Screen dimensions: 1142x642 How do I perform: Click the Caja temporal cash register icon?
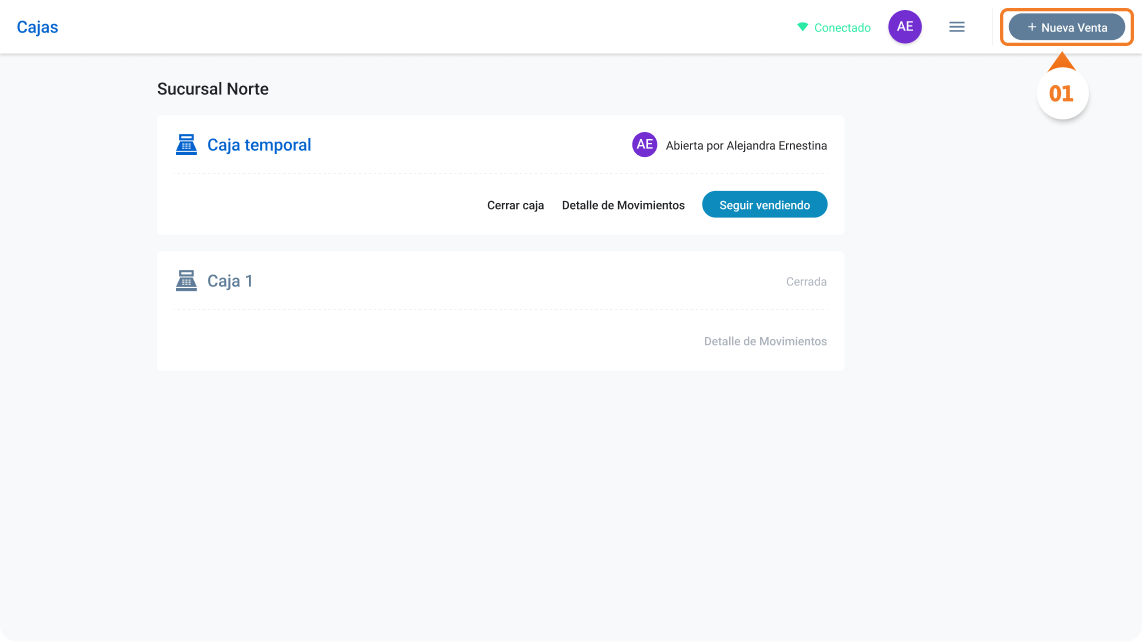click(x=186, y=144)
